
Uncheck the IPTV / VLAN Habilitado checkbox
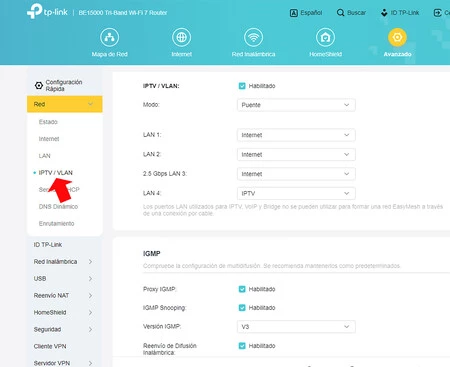(242, 86)
